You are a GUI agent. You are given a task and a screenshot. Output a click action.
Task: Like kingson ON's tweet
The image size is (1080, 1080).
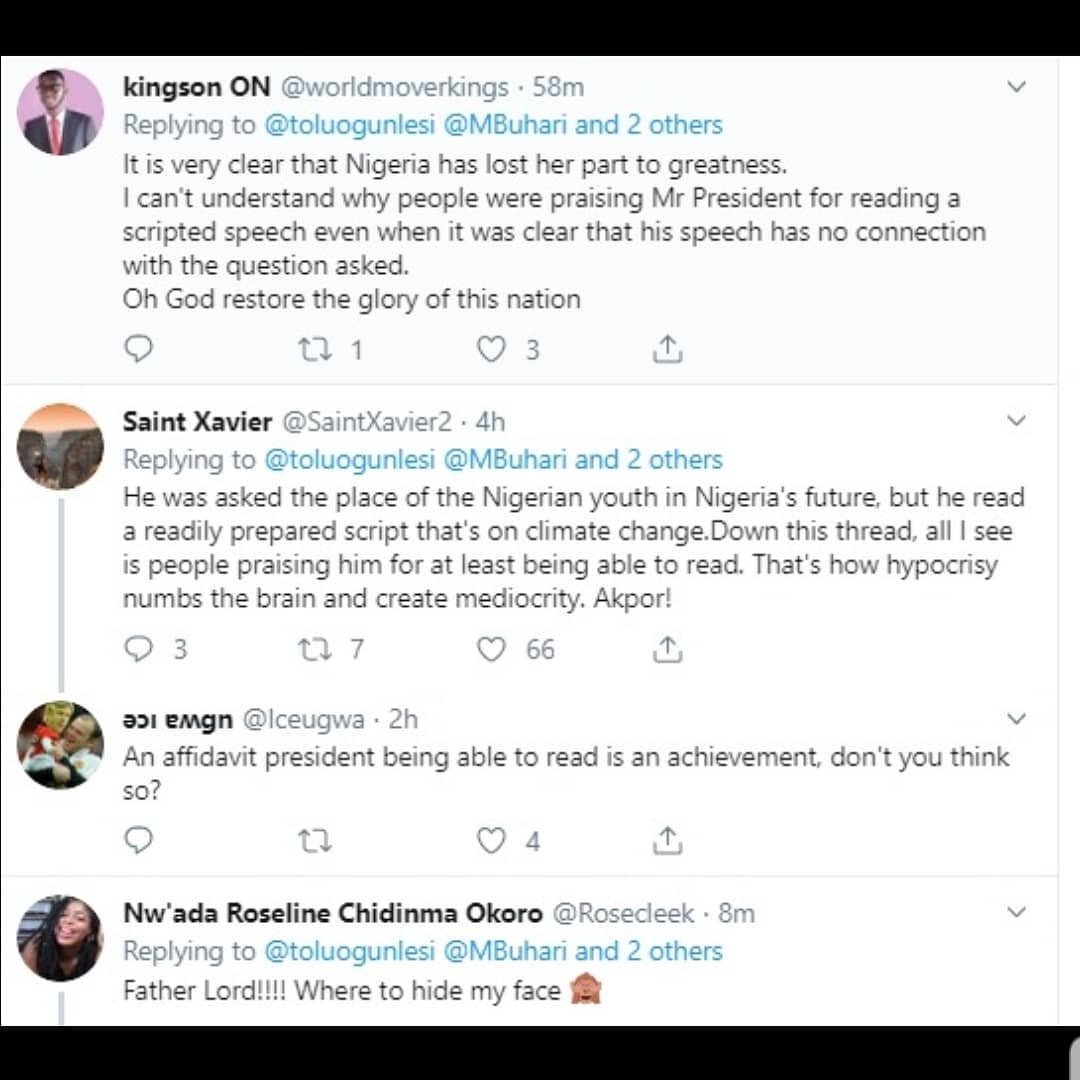(x=490, y=348)
